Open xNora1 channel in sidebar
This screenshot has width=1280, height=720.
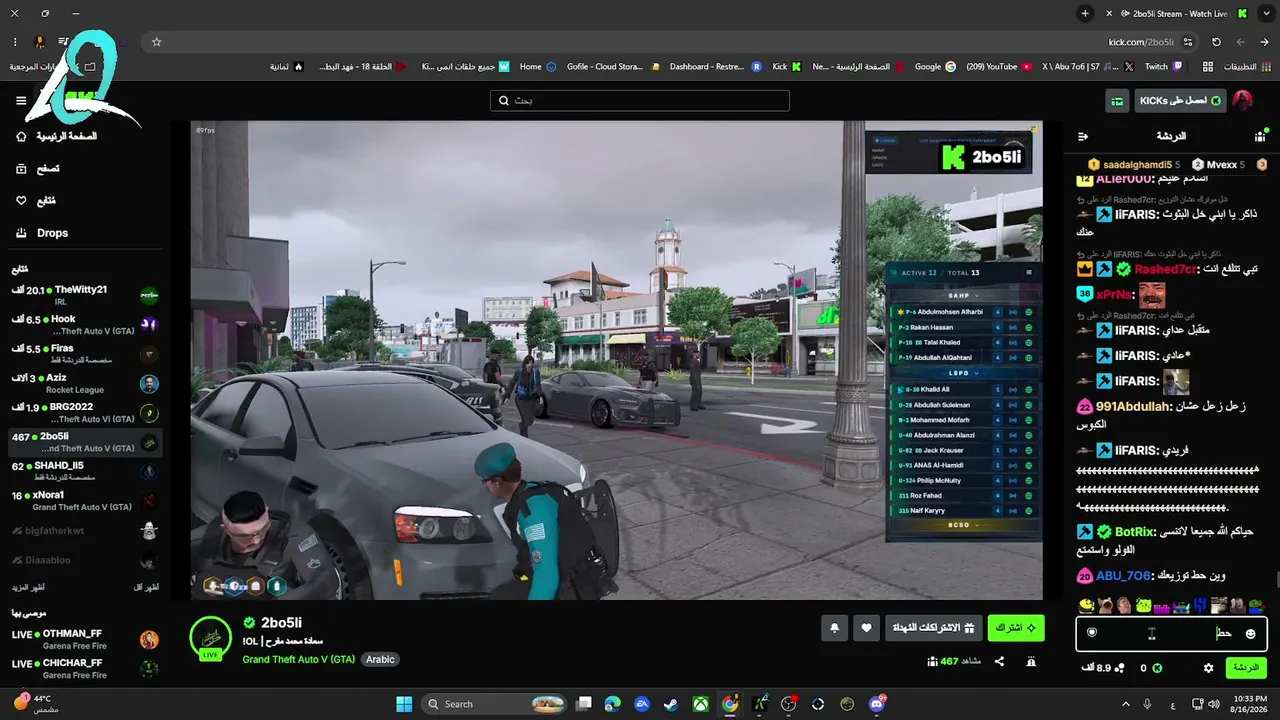coord(84,501)
